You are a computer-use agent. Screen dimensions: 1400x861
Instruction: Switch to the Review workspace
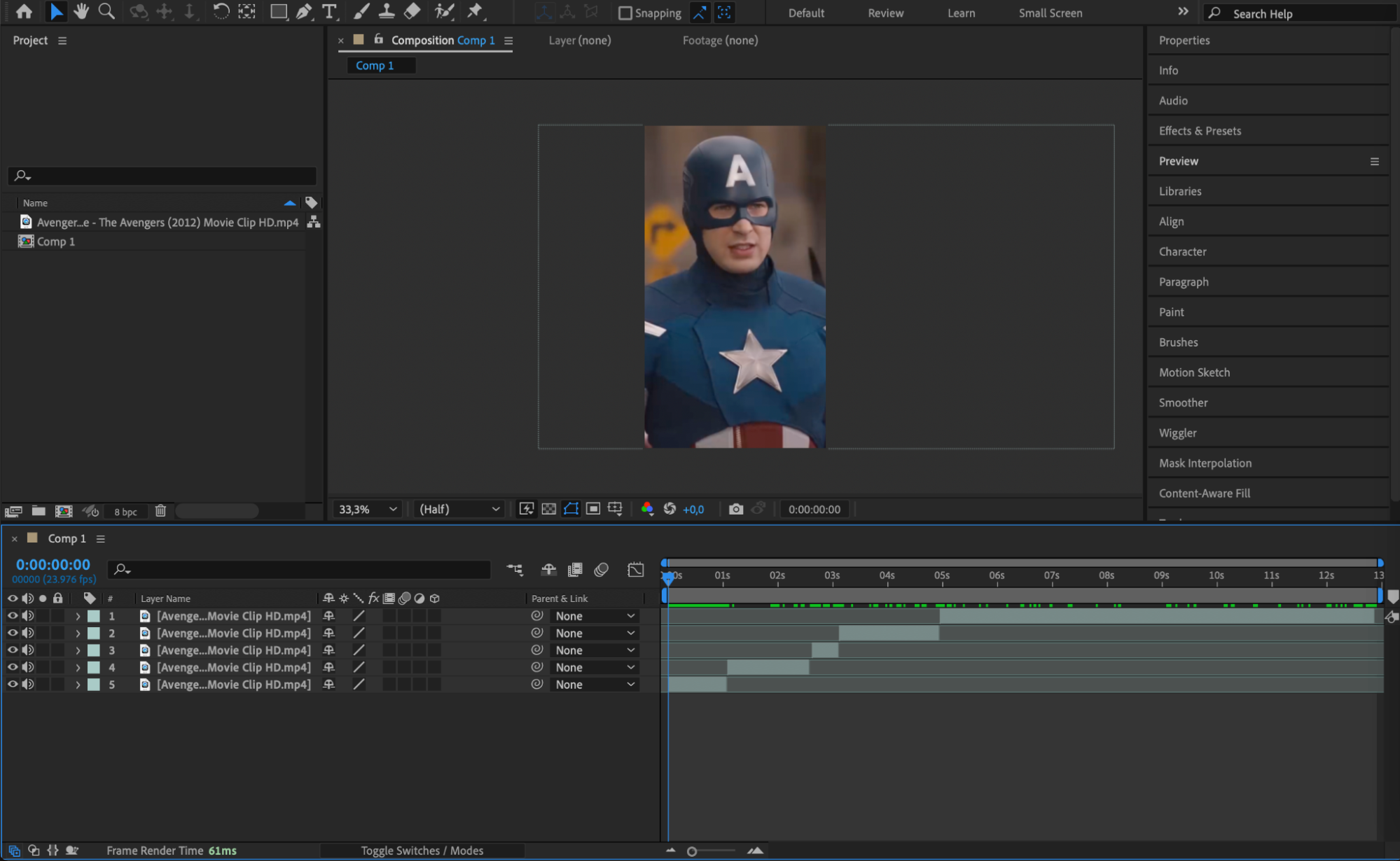coord(885,13)
